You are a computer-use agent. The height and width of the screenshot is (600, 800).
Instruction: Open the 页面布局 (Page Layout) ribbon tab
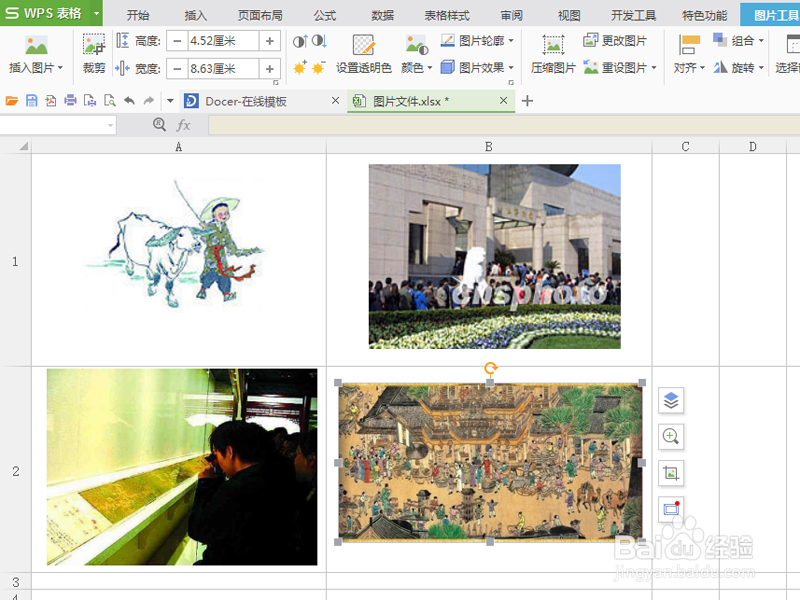click(260, 15)
